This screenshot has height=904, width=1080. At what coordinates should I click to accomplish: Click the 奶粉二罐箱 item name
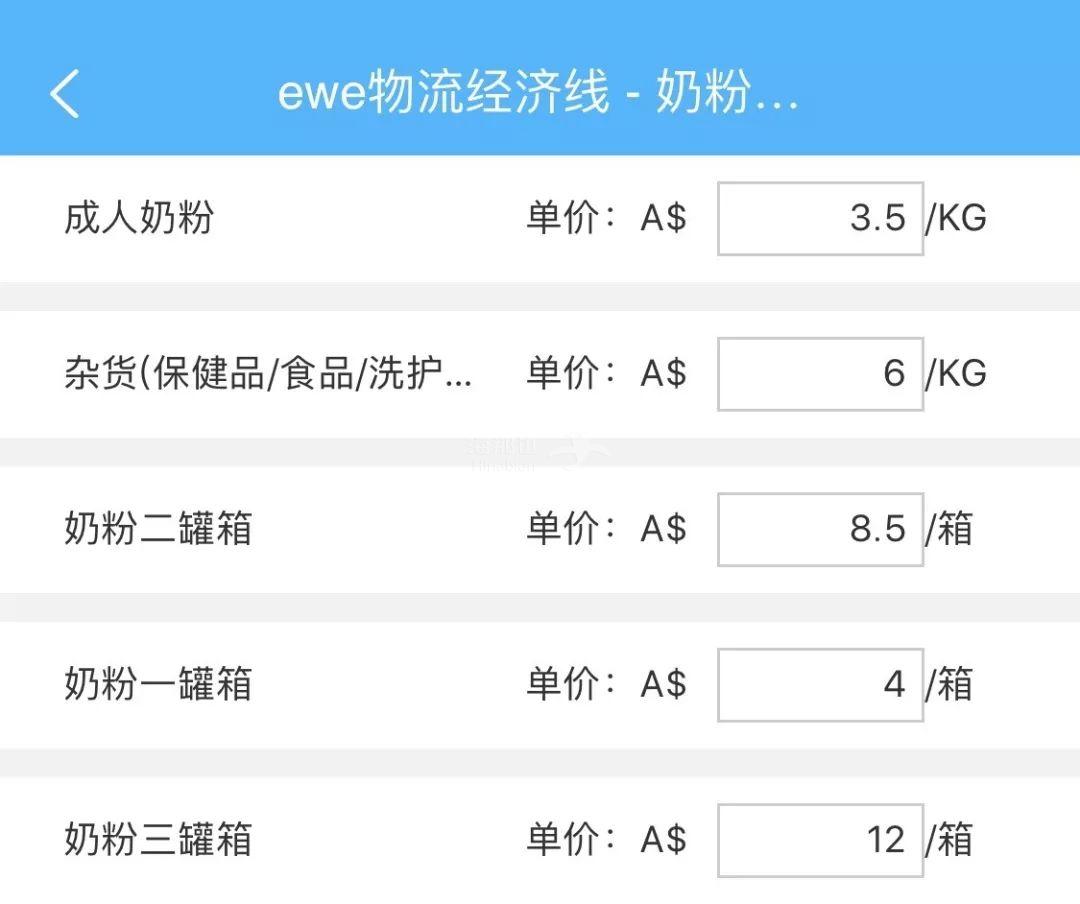[x=158, y=529]
